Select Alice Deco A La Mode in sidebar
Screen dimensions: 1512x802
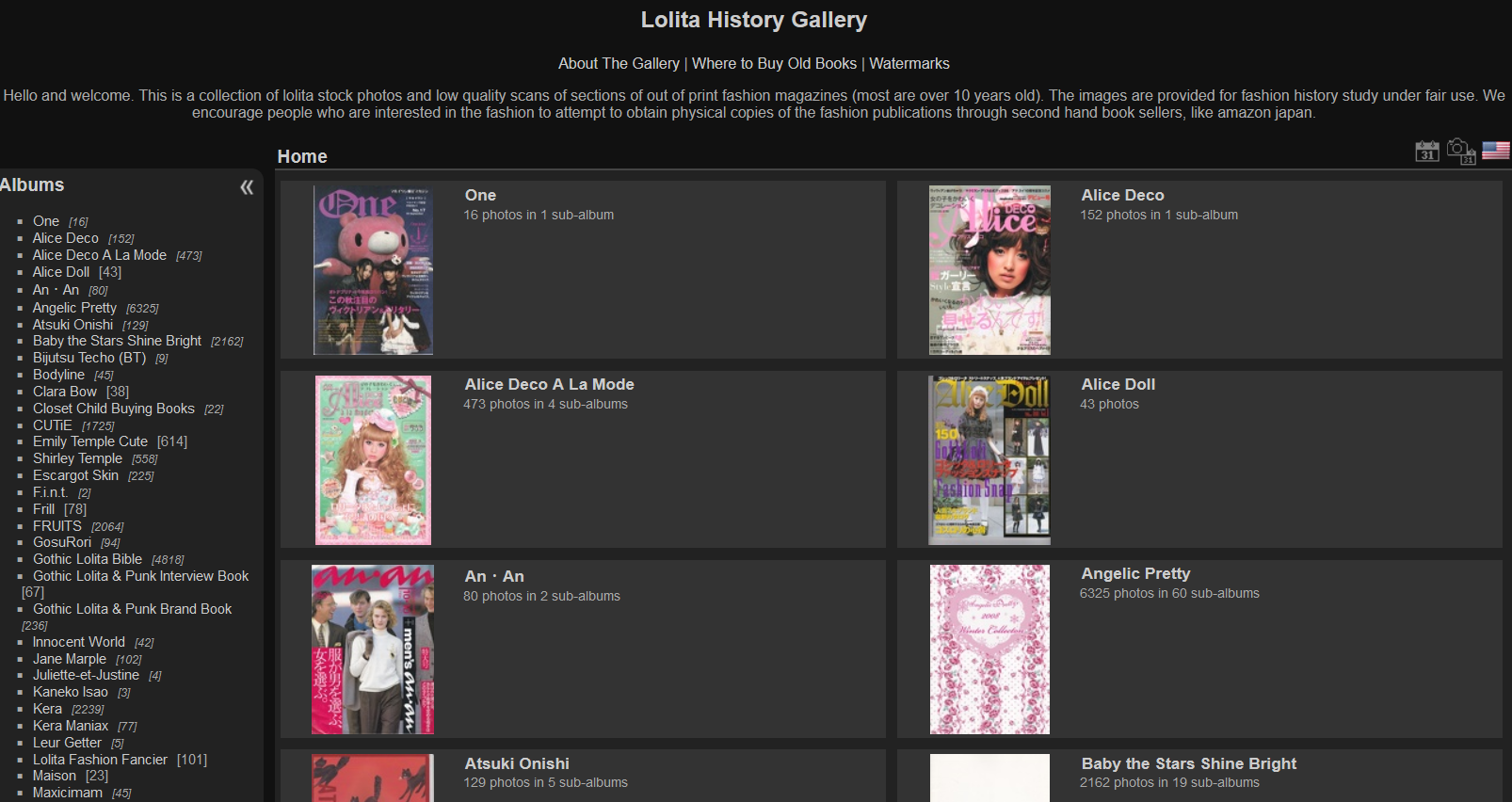click(x=100, y=255)
